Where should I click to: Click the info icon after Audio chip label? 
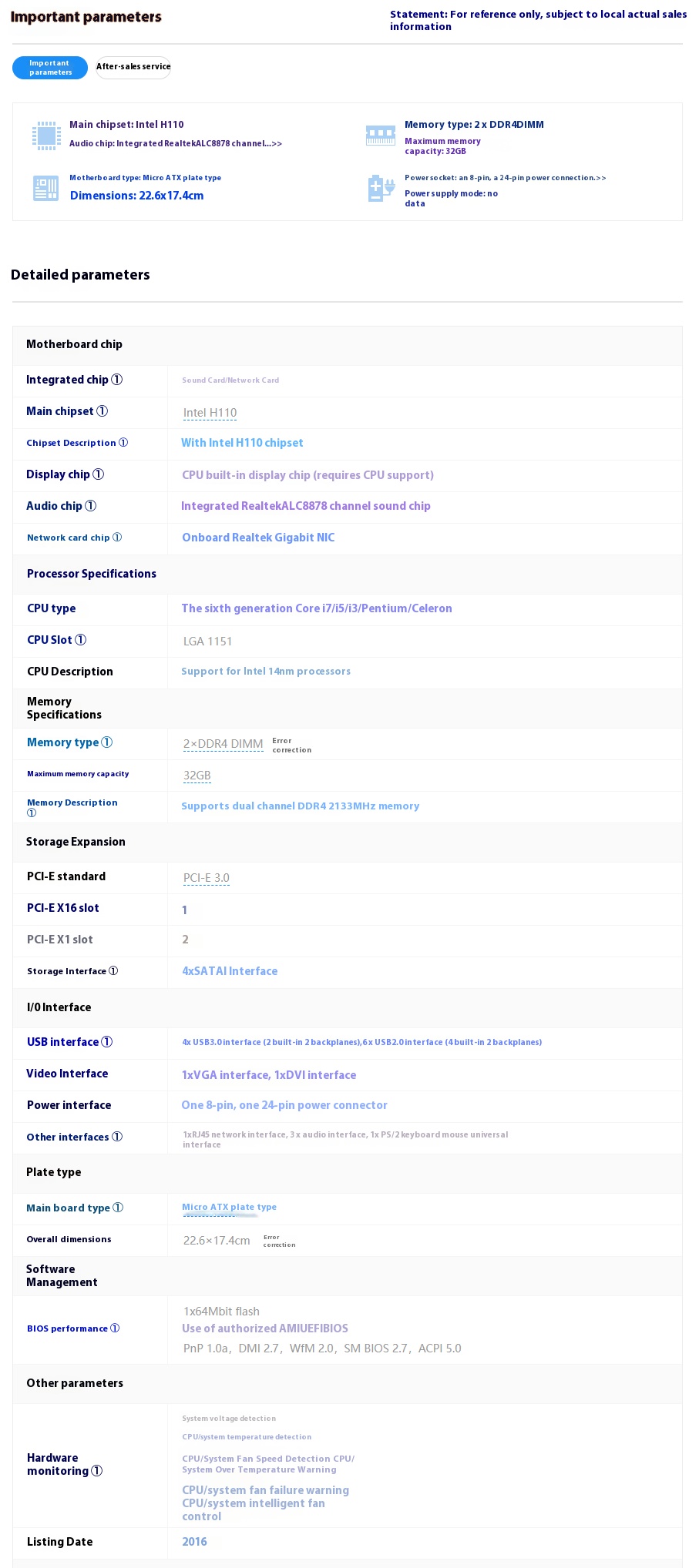91,506
